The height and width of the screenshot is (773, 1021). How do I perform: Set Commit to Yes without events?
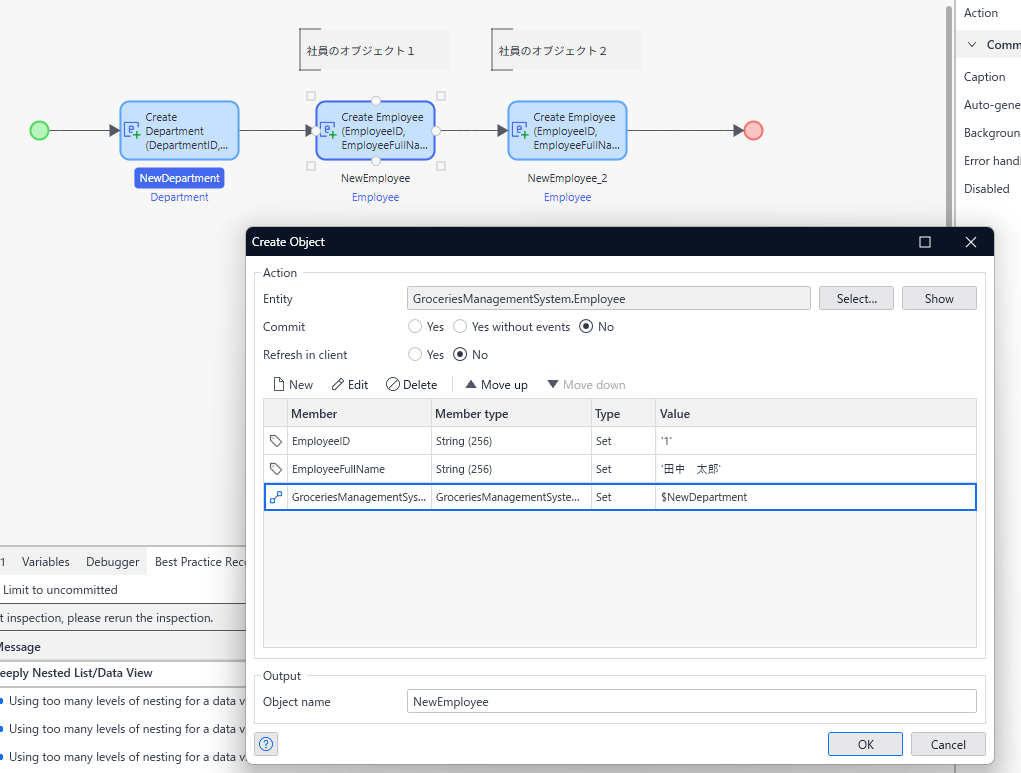coord(460,326)
